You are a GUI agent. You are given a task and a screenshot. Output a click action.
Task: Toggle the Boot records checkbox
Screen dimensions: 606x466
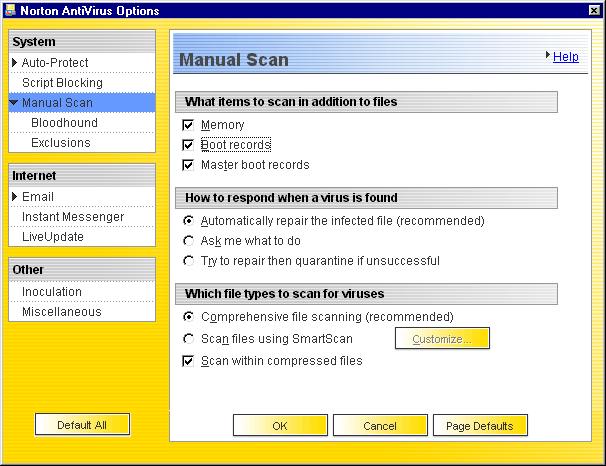[188, 145]
